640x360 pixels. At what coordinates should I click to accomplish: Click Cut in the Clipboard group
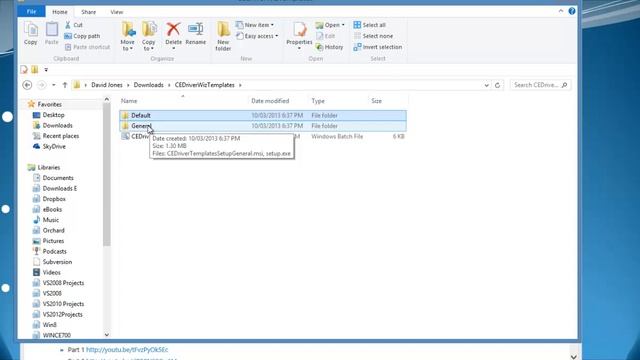click(74, 25)
